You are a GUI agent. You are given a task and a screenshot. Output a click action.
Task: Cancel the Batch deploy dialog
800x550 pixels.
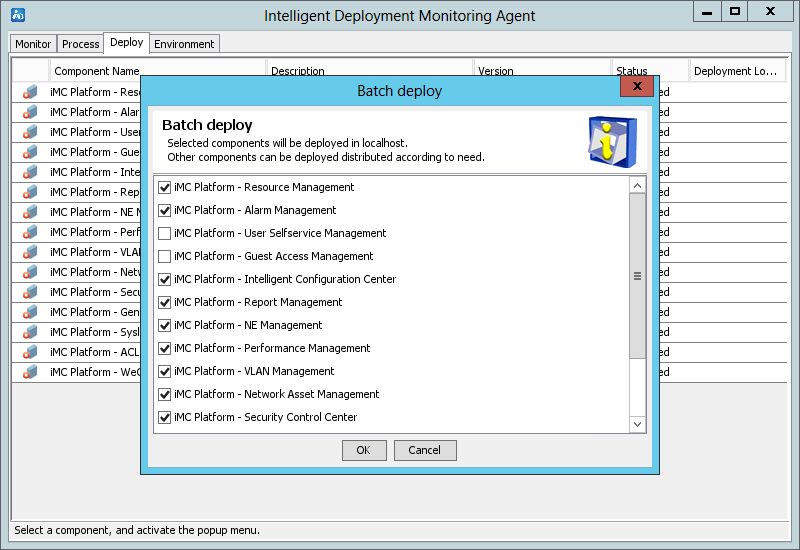(x=424, y=450)
